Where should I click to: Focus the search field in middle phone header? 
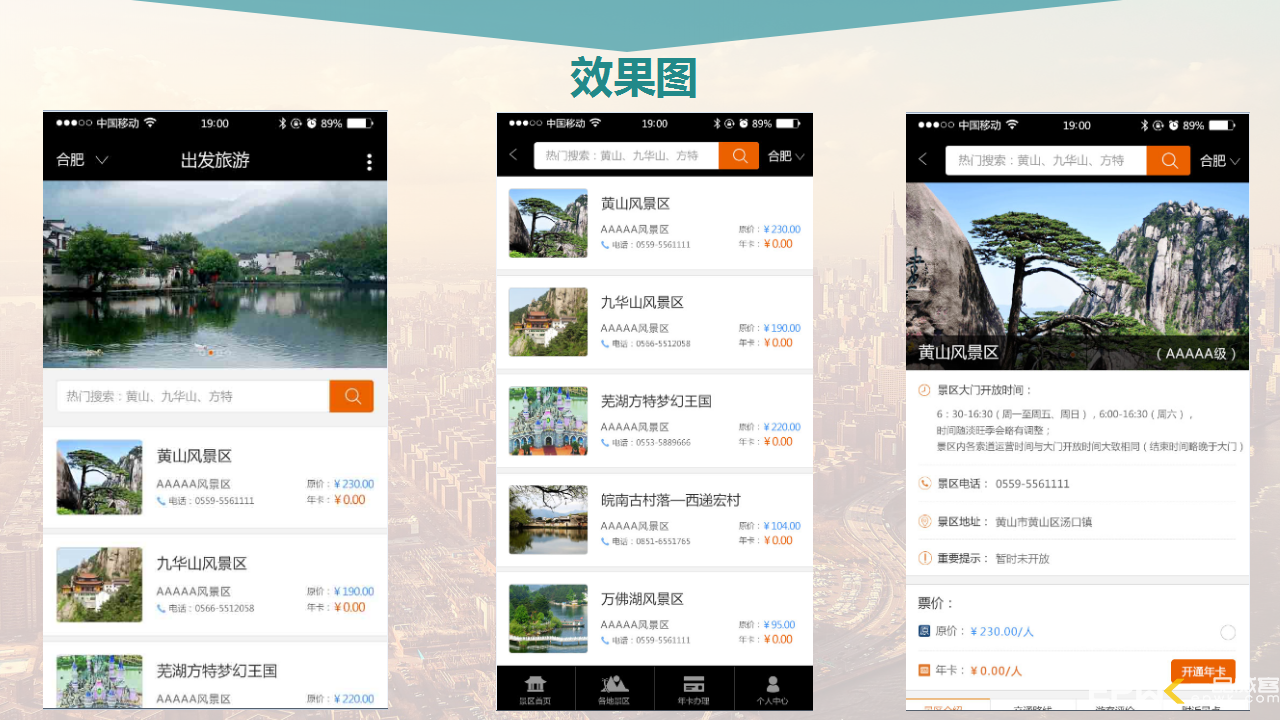pyautogui.click(x=626, y=156)
